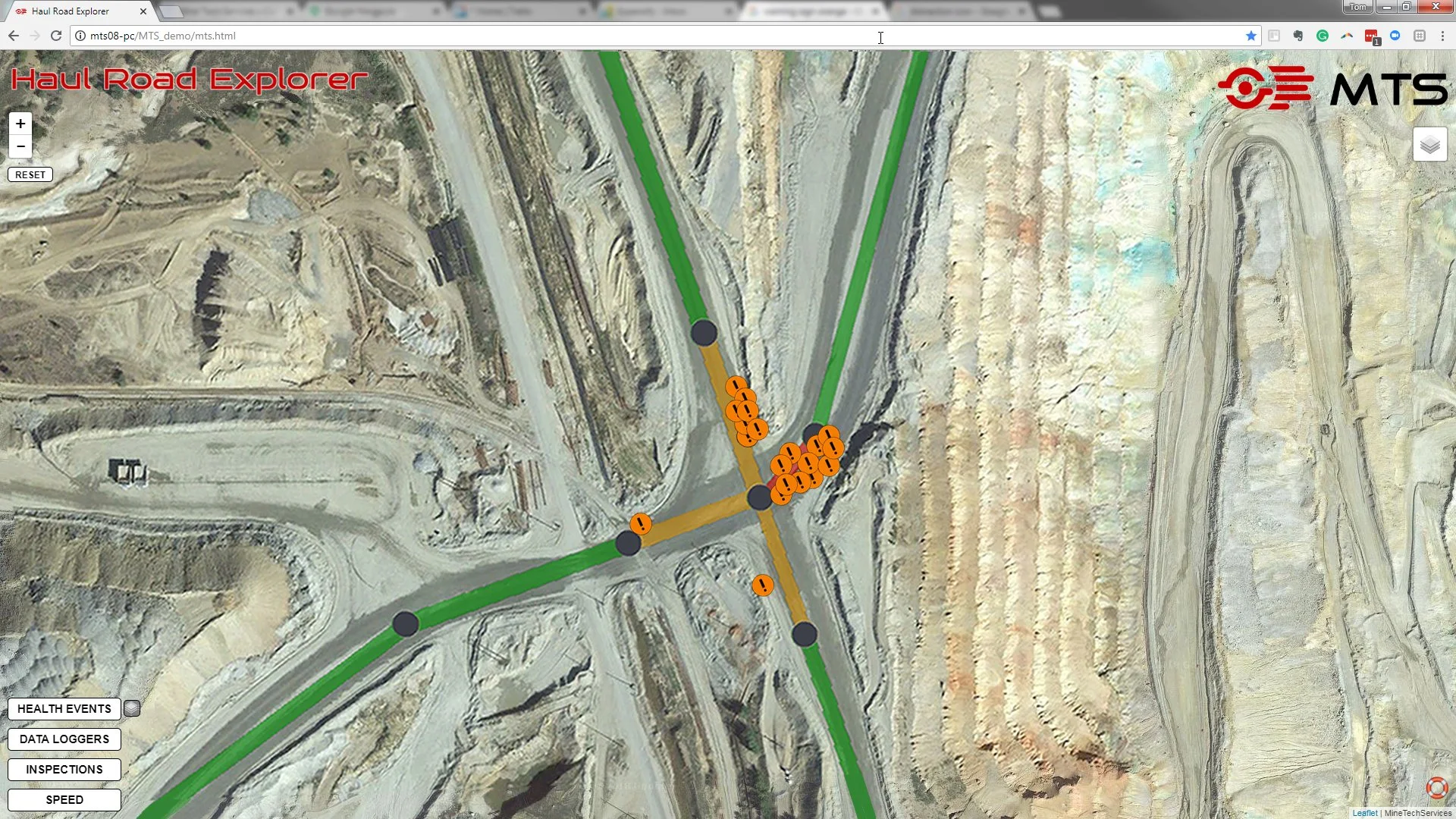1456x819 pixels.
Task: Toggle the INSPECTIONS overlay
Action: [64, 769]
